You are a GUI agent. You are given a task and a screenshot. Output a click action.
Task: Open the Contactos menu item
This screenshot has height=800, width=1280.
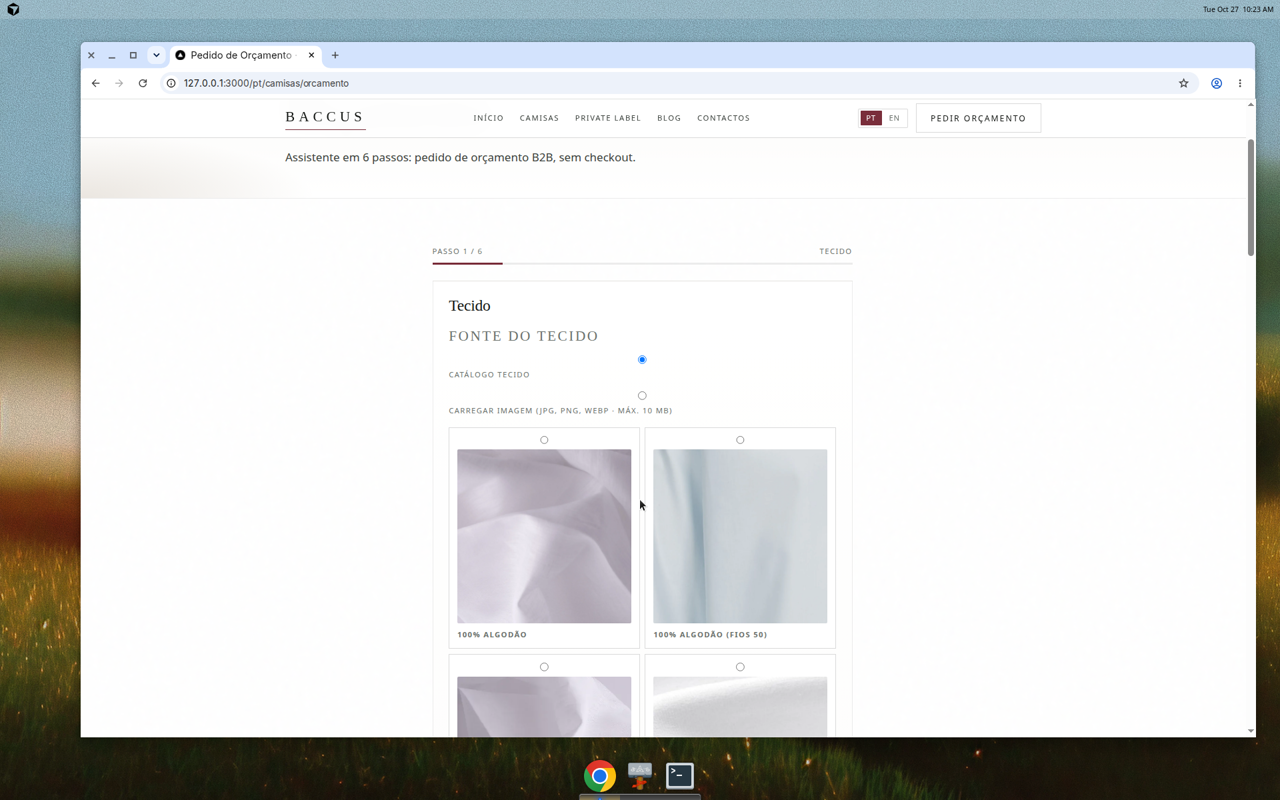[723, 118]
